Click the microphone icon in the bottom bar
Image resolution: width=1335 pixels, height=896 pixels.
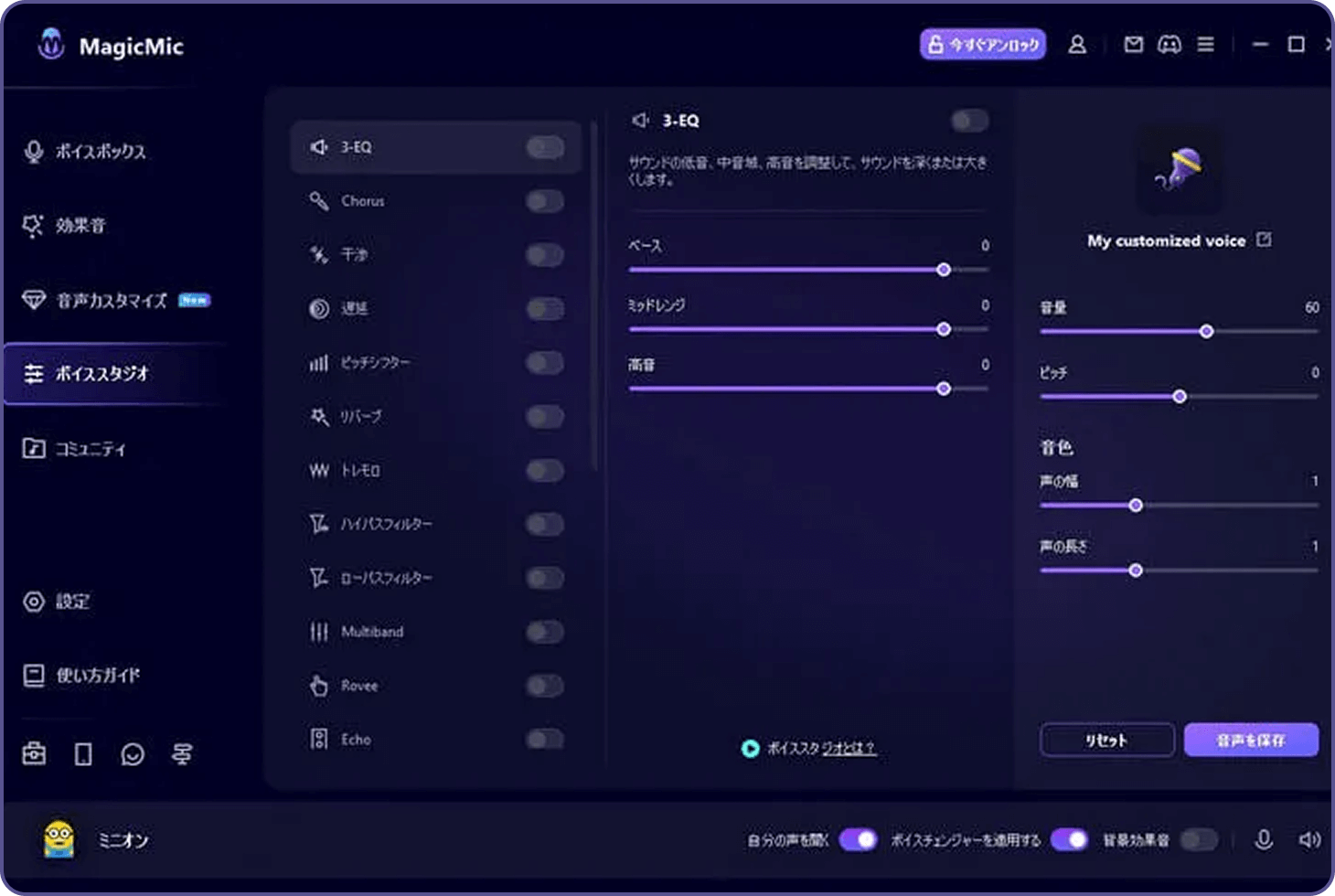[x=1265, y=837]
